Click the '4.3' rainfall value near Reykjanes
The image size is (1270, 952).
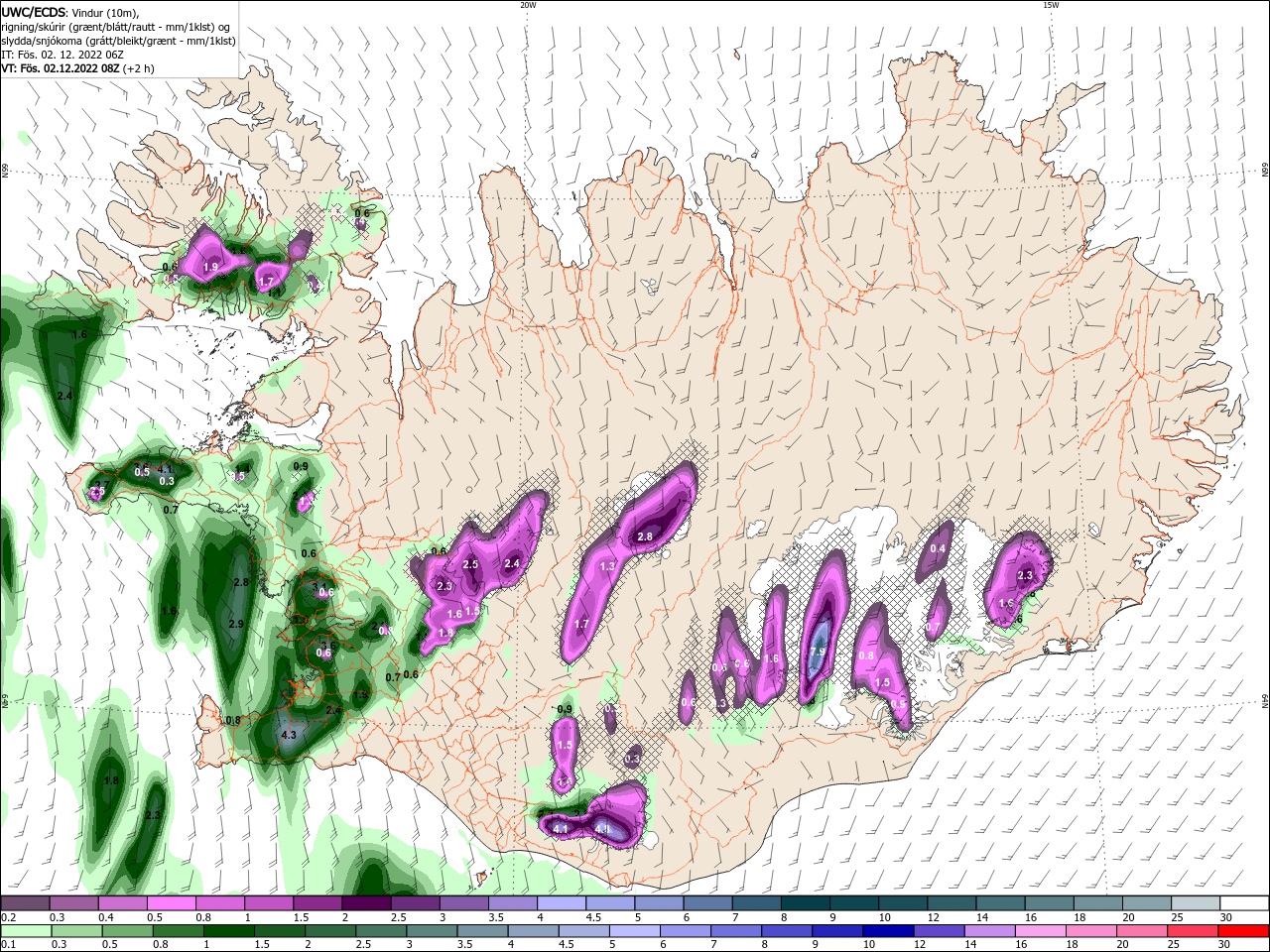coord(289,736)
